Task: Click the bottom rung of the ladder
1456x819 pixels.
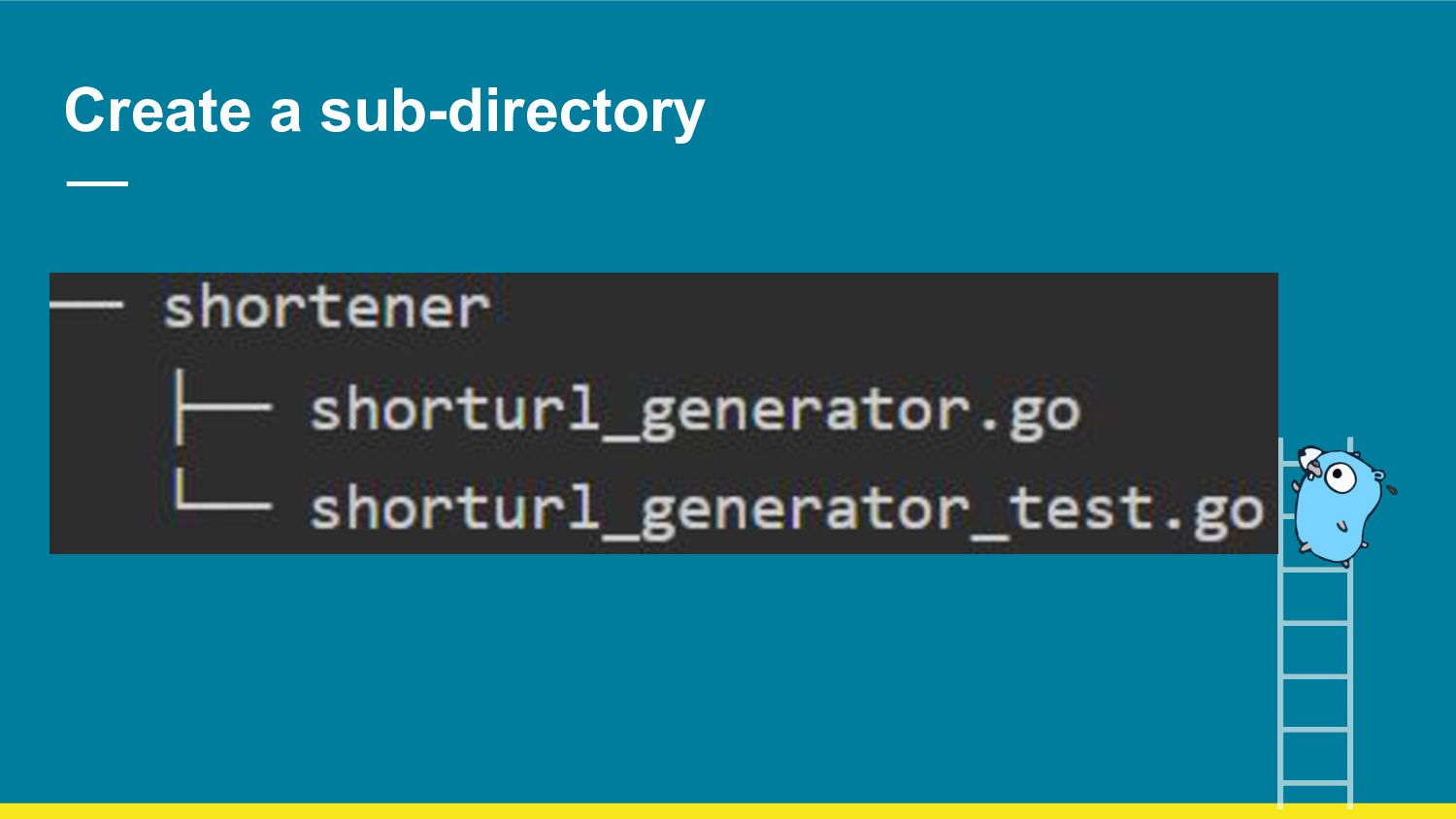Action: (x=1315, y=782)
